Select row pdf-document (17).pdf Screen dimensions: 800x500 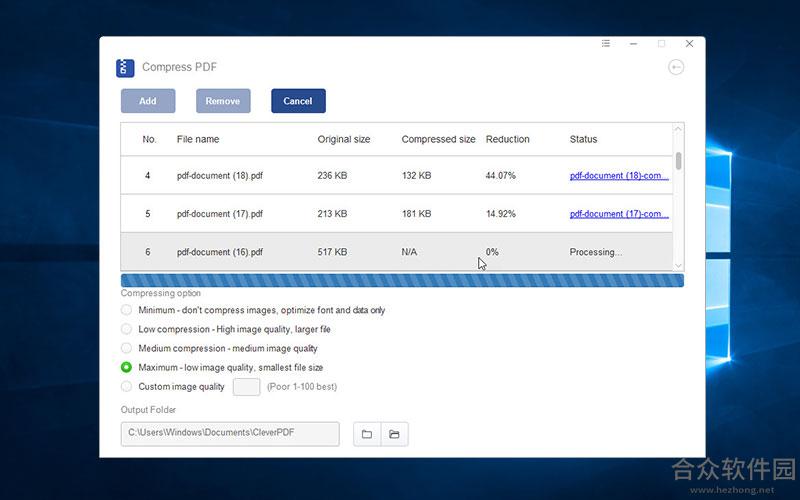point(397,213)
